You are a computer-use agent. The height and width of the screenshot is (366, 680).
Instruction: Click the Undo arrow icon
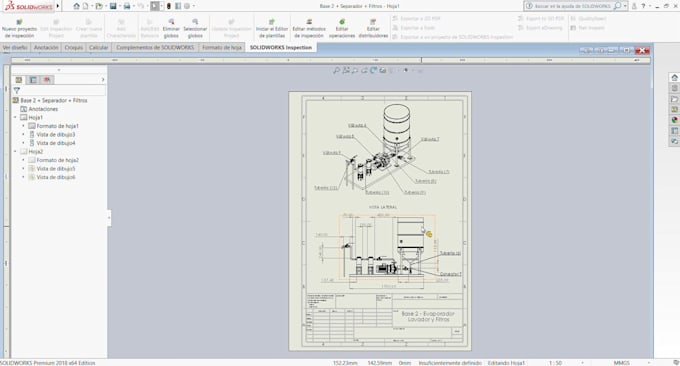coord(141,6)
